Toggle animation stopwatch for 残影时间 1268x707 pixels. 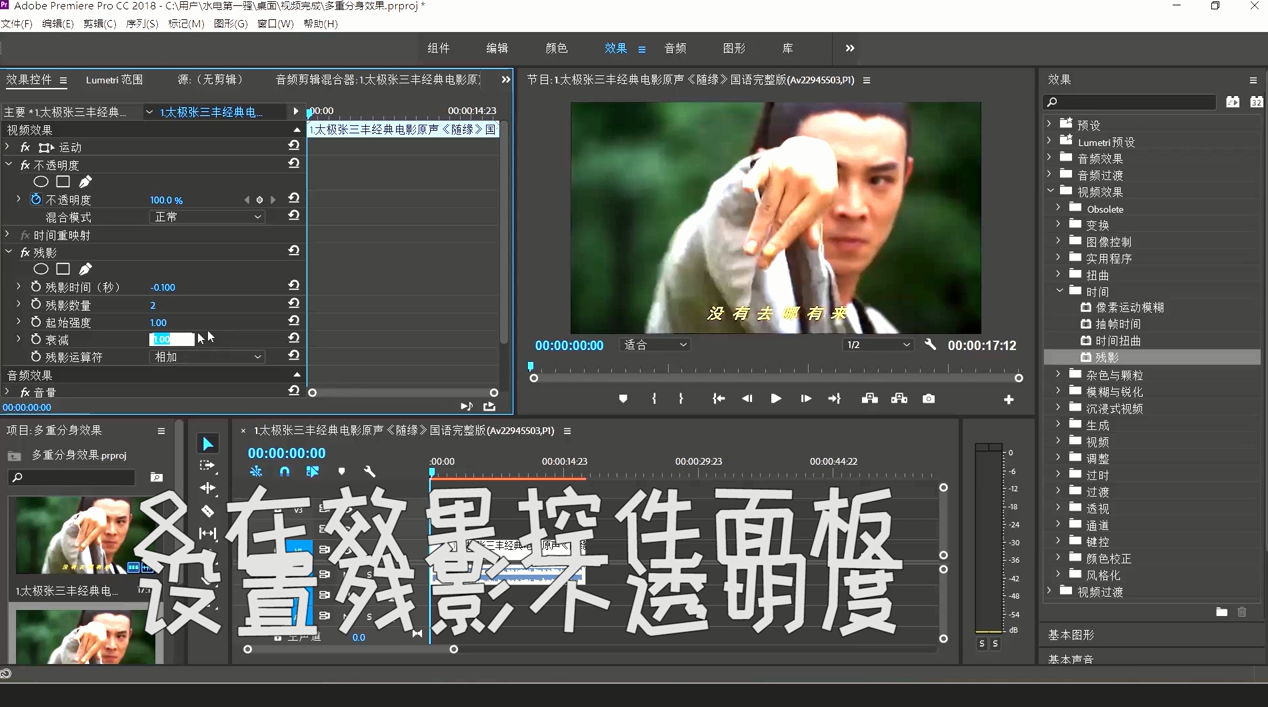point(36,287)
